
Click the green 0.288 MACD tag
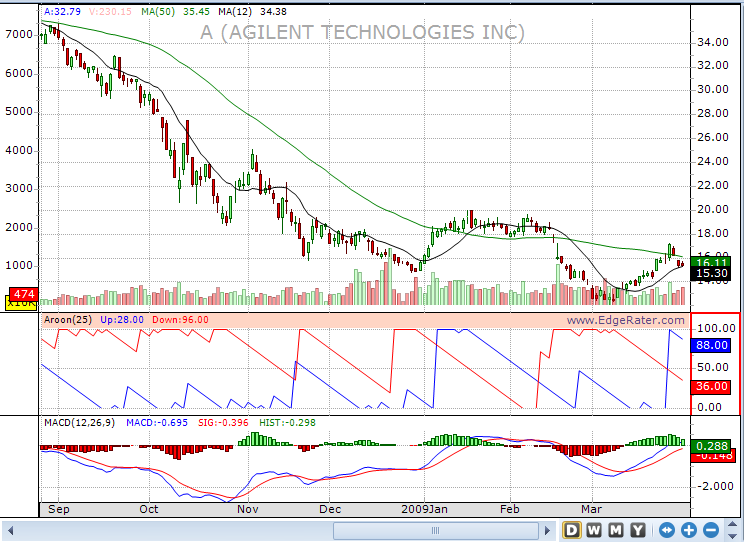(x=711, y=446)
